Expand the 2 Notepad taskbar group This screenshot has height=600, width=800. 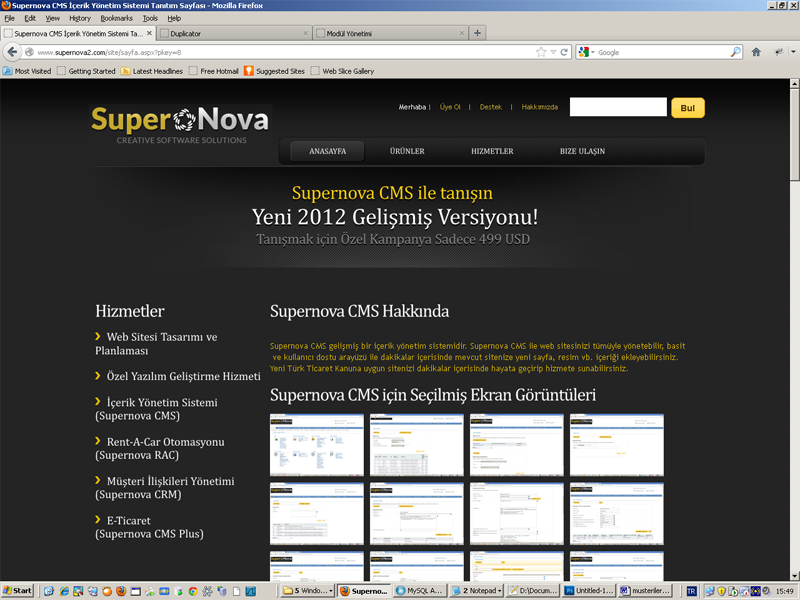[x=477, y=591]
